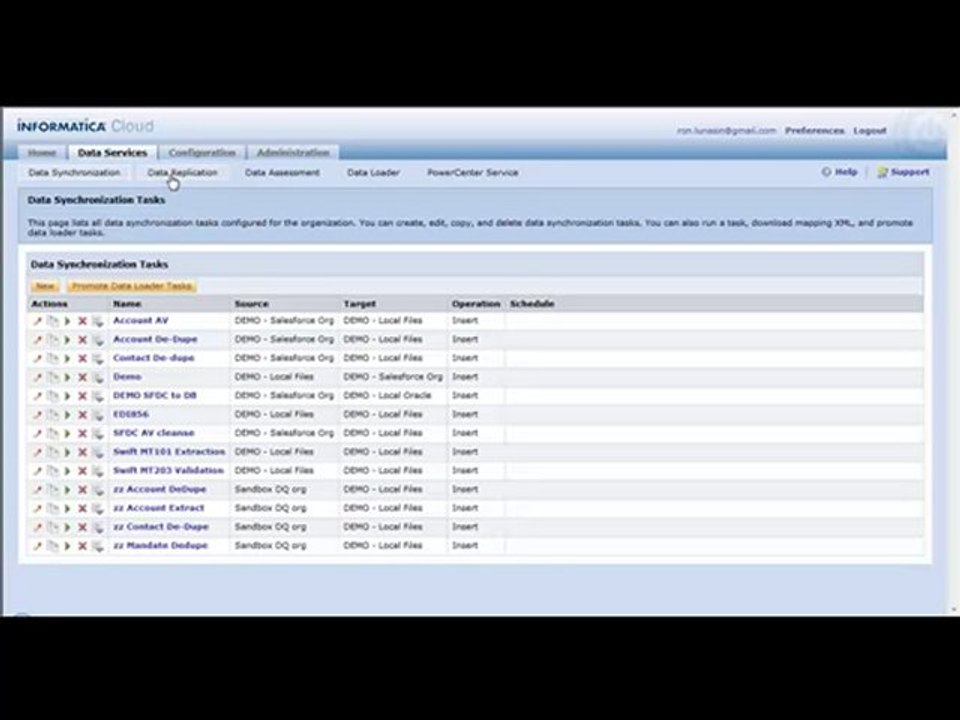Click Promote Data Loader Tasks button
This screenshot has height=720, width=960.
pos(132,286)
